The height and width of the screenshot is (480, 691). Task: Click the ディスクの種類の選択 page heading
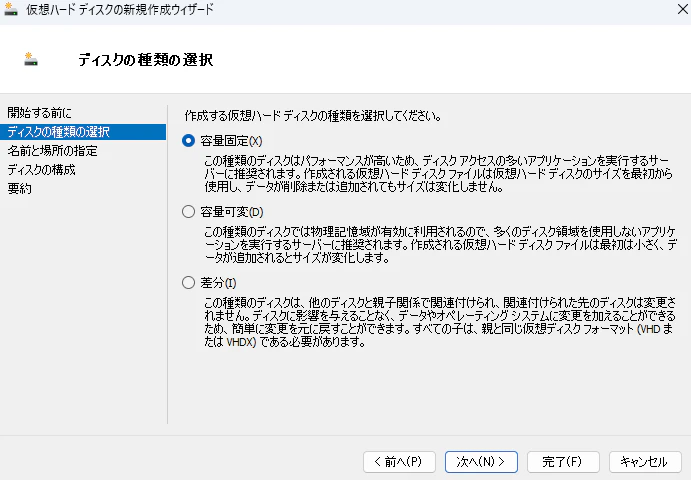tap(146, 60)
